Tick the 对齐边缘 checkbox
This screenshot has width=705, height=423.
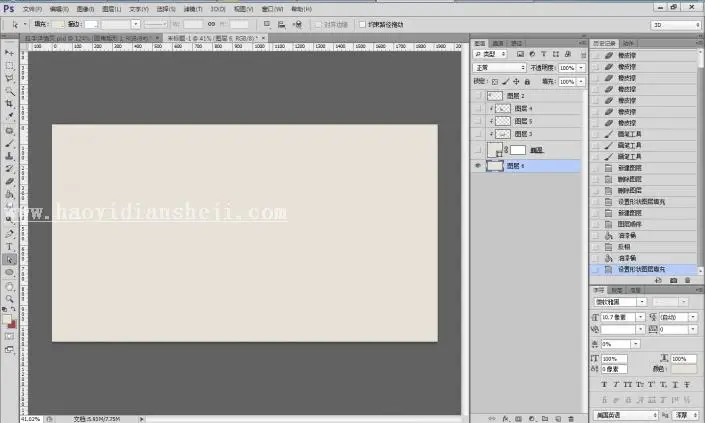tap(318, 24)
